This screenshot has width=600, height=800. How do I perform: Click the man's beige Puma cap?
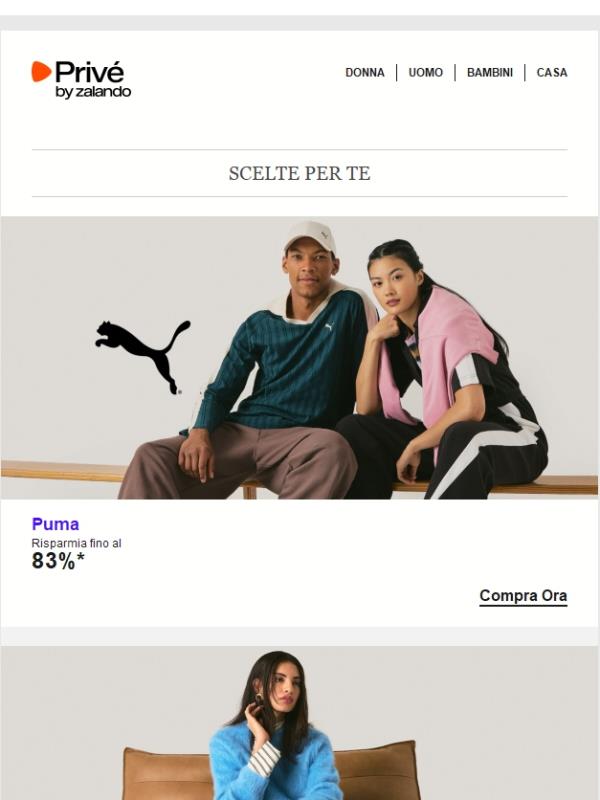(310, 237)
